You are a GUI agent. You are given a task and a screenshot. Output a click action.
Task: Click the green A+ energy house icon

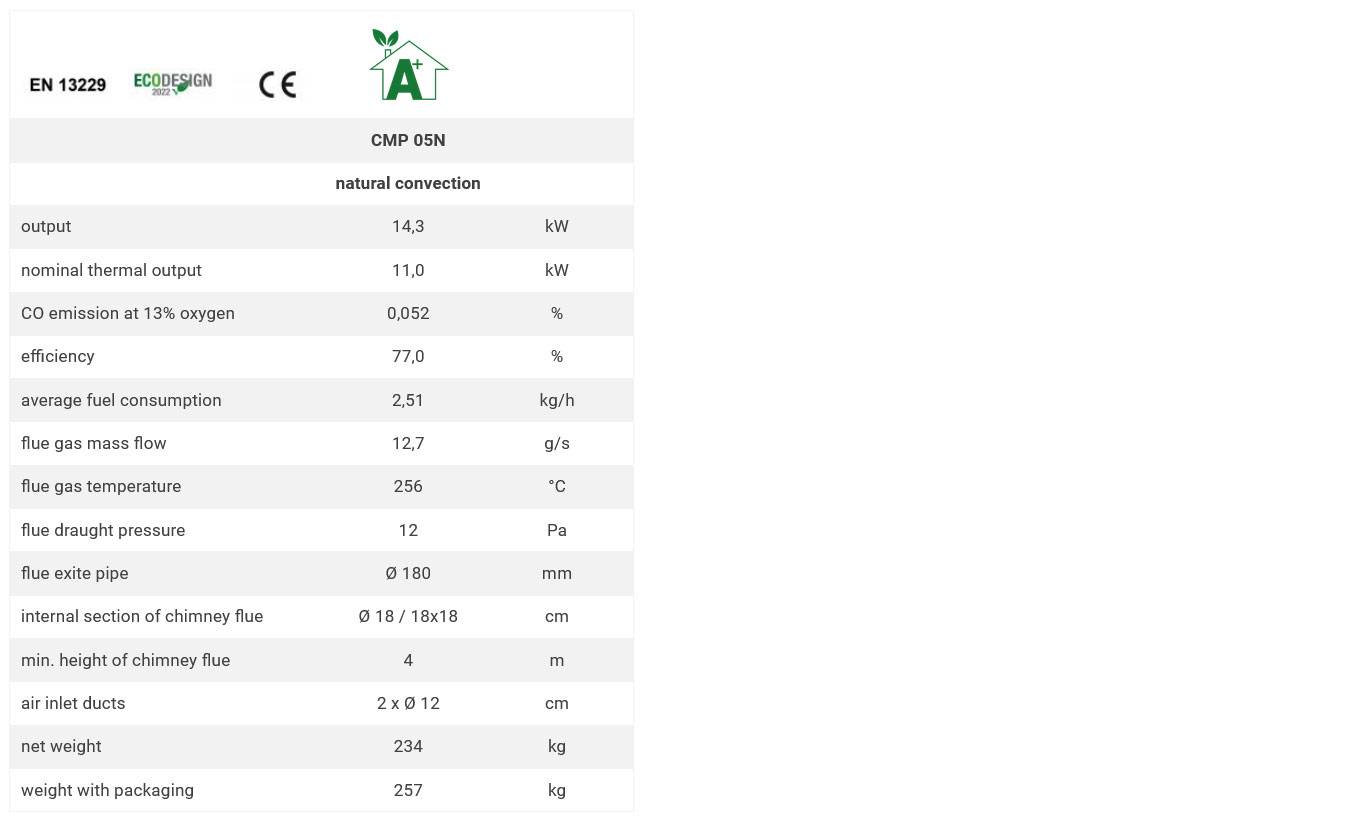click(408, 66)
